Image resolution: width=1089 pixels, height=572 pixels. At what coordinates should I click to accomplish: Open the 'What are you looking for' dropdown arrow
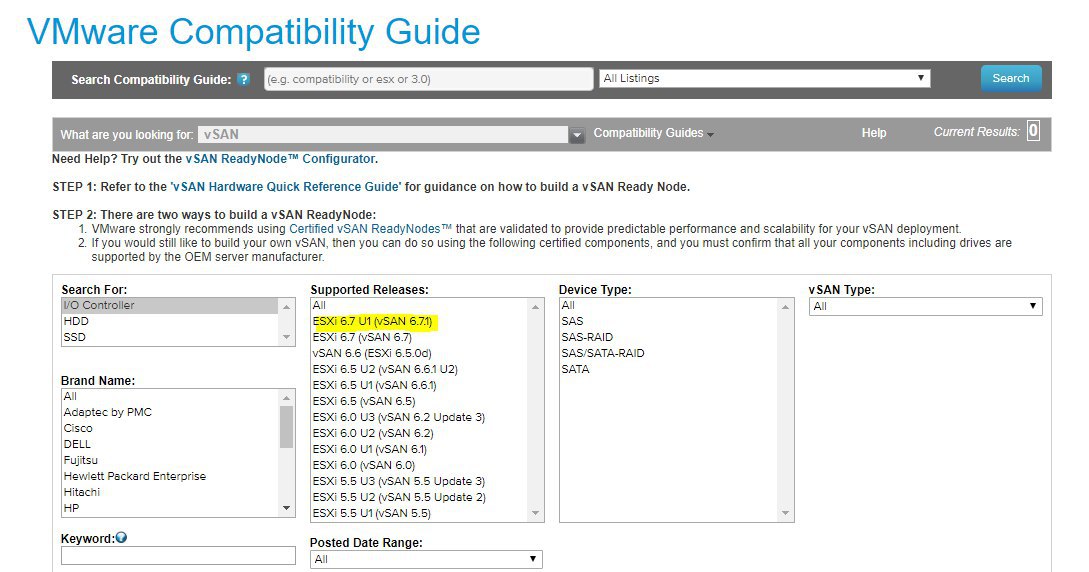[576, 135]
